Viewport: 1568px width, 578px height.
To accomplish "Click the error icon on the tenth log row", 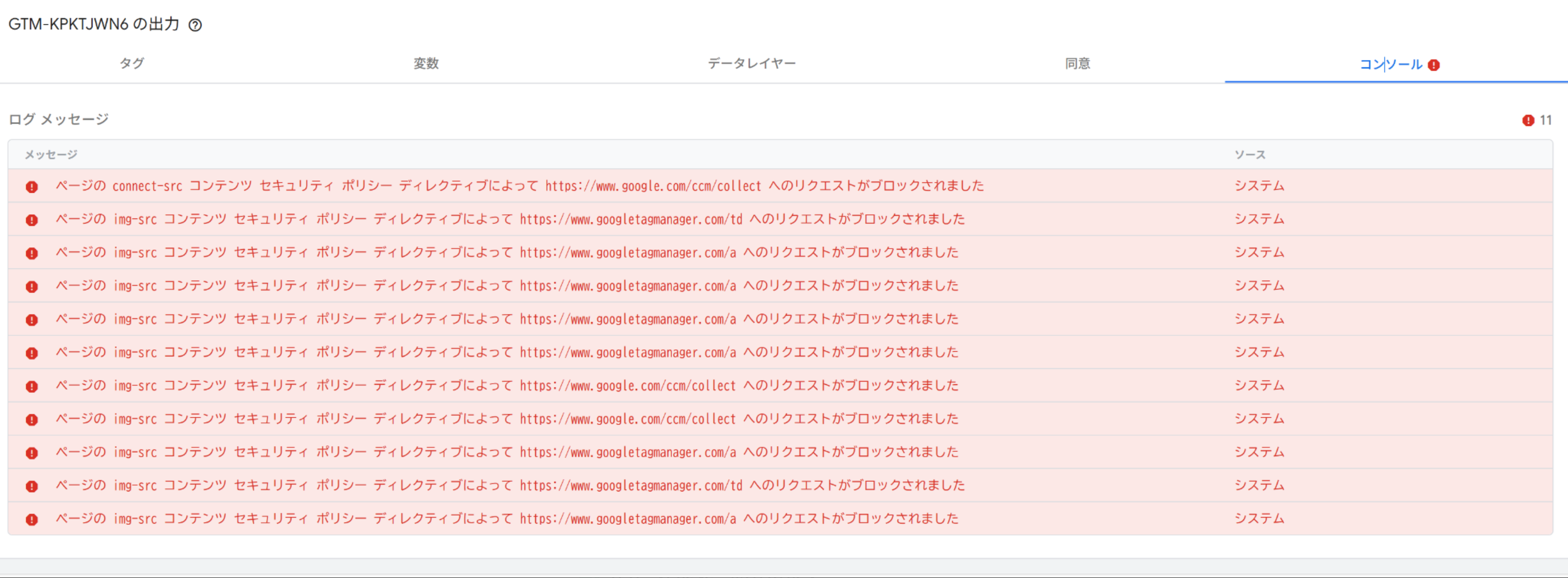I will [x=32, y=486].
